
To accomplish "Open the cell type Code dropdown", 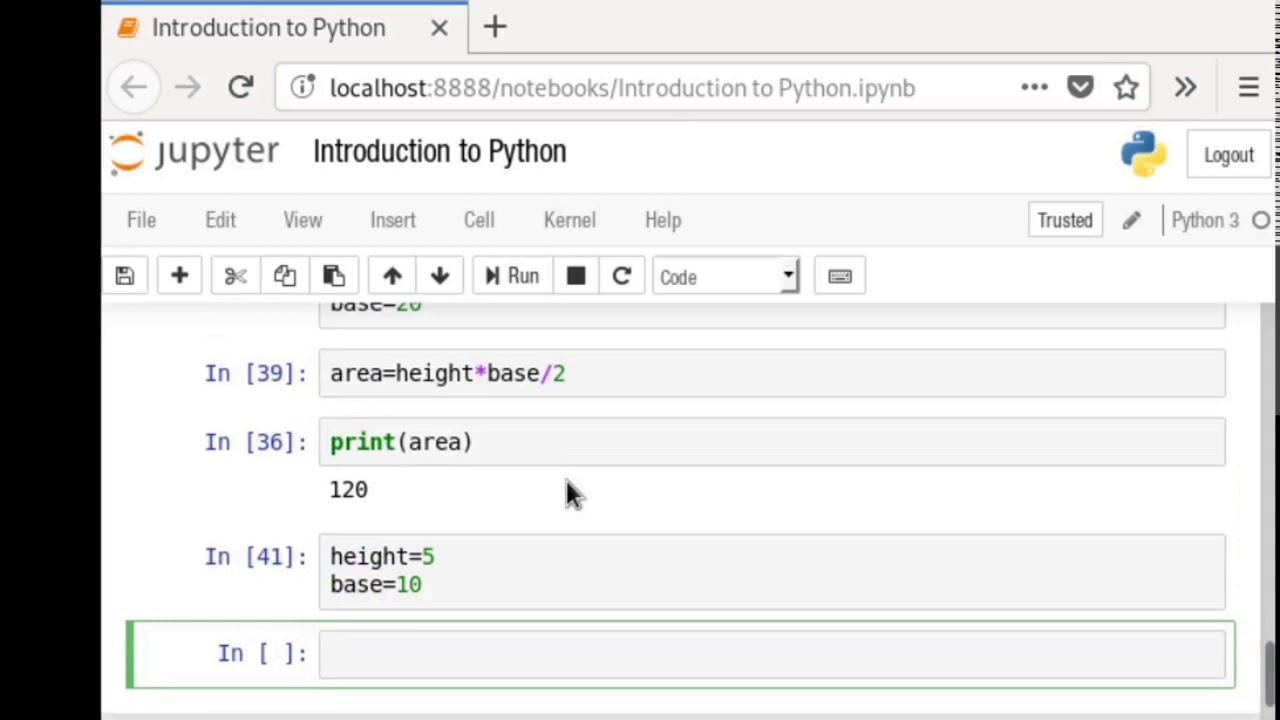I will 726,277.
